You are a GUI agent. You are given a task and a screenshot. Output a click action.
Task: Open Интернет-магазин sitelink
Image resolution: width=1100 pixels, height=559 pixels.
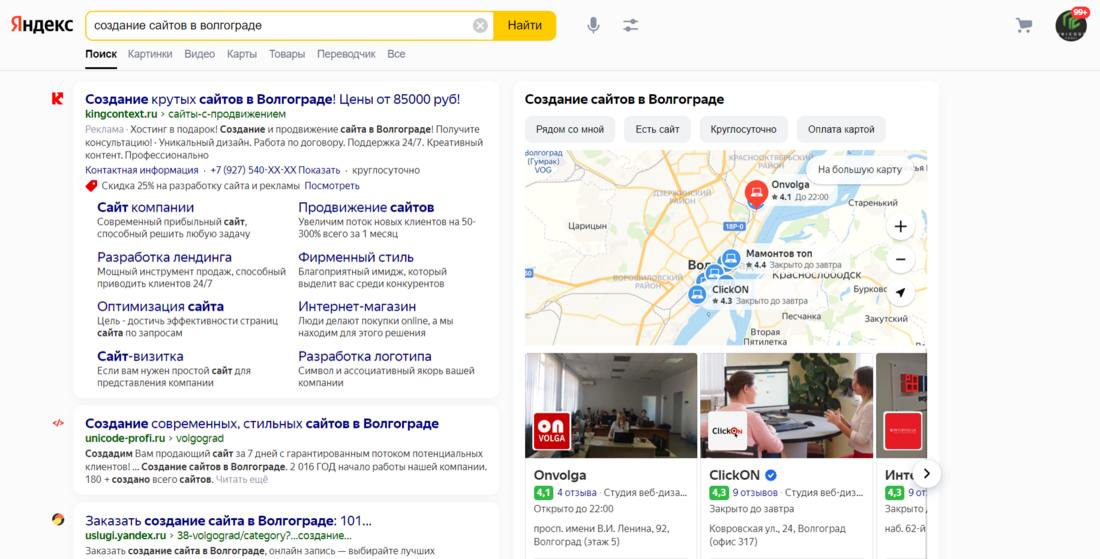click(357, 307)
